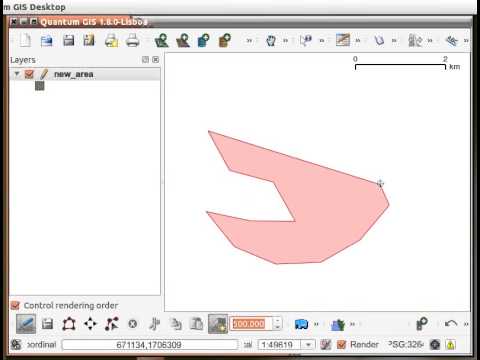This screenshot has height=360, width=480.
Task: Click the stop map rendering icon
Action: [326, 344]
